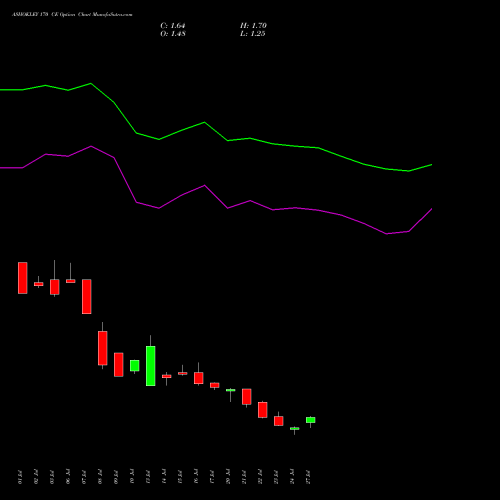Select the last green candlestick for 27 Jul
The height and width of the screenshot is (500, 500).
click(x=311, y=420)
